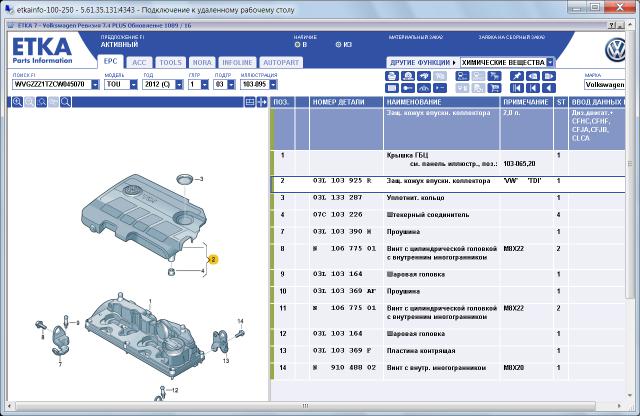Viewport: 640px width, 416px height.
Task: Click the previous-with-bar arrow icon
Action: [x=533, y=88]
